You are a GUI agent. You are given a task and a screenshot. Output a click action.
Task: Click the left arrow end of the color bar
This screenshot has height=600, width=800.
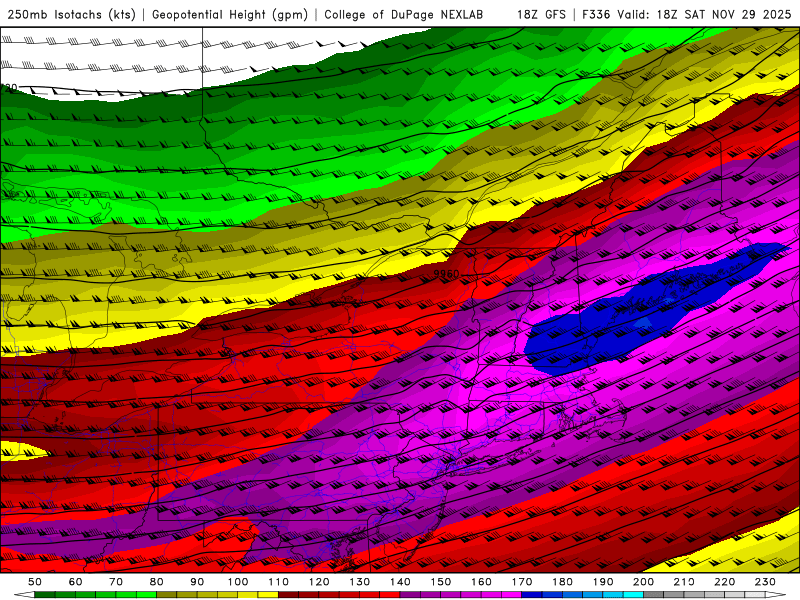(24, 595)
